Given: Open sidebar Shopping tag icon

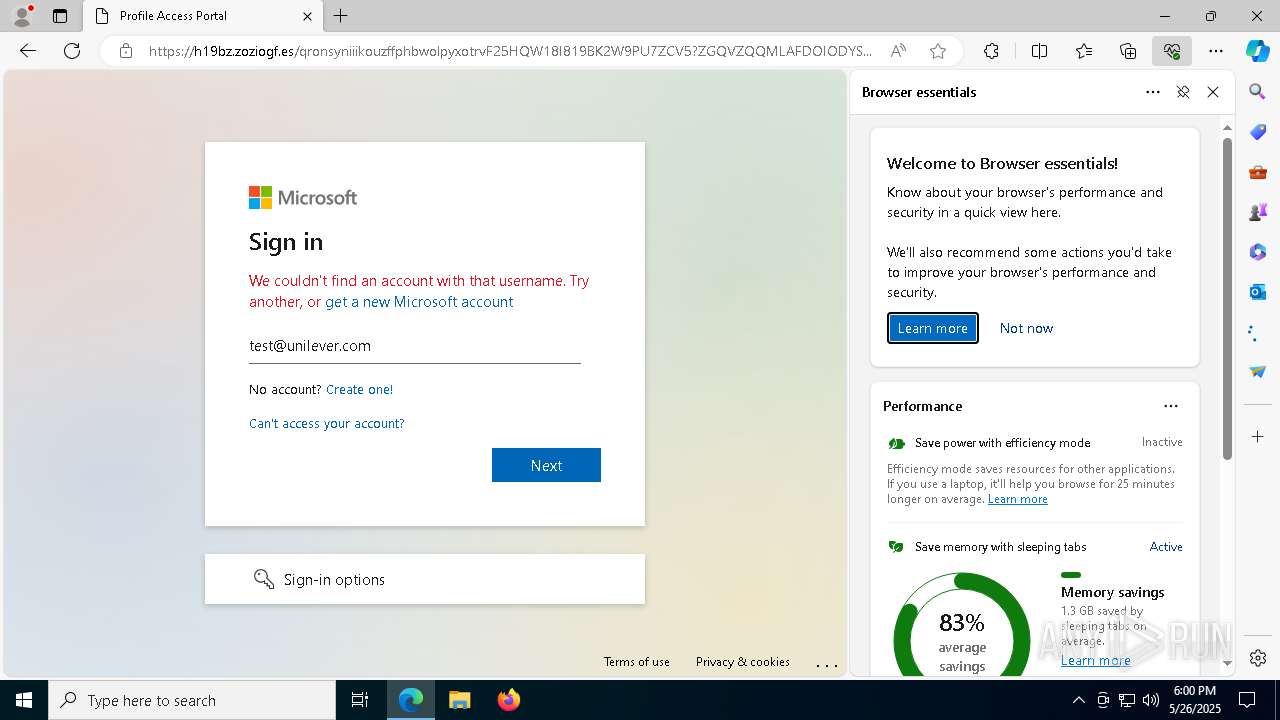Looking at the screenshot, I should [x=1258, y=132].
